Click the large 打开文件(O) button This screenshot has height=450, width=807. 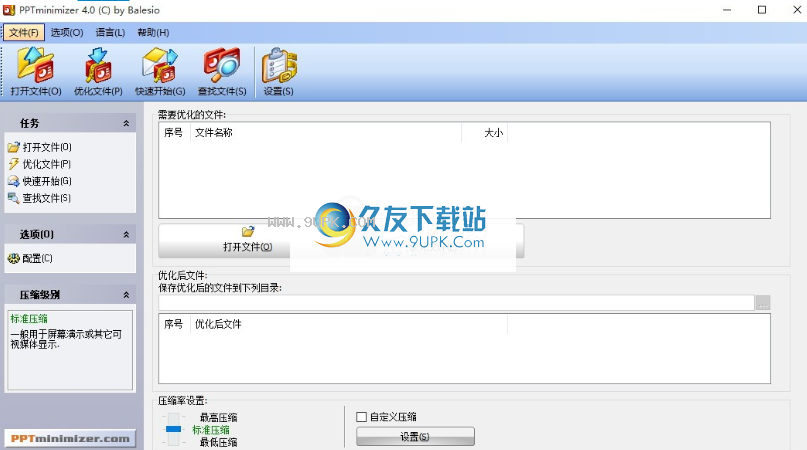pos(247,240)
